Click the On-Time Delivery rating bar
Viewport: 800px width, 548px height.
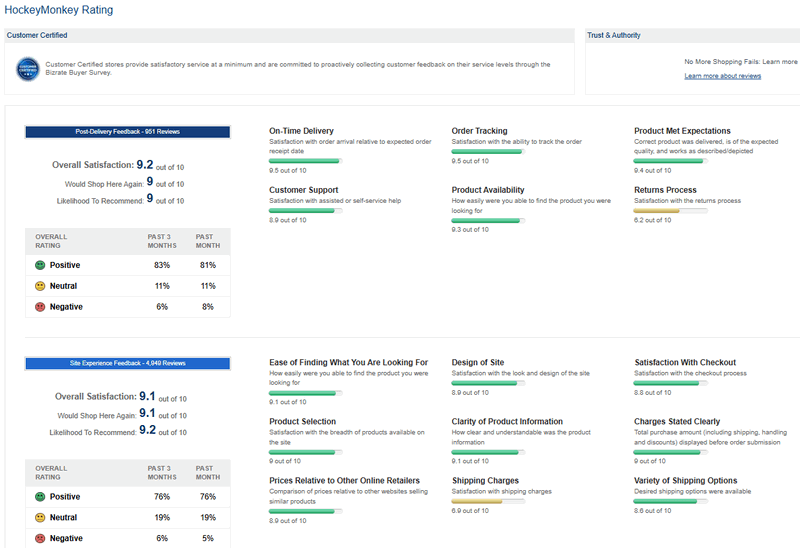click(x=305, y=152)
